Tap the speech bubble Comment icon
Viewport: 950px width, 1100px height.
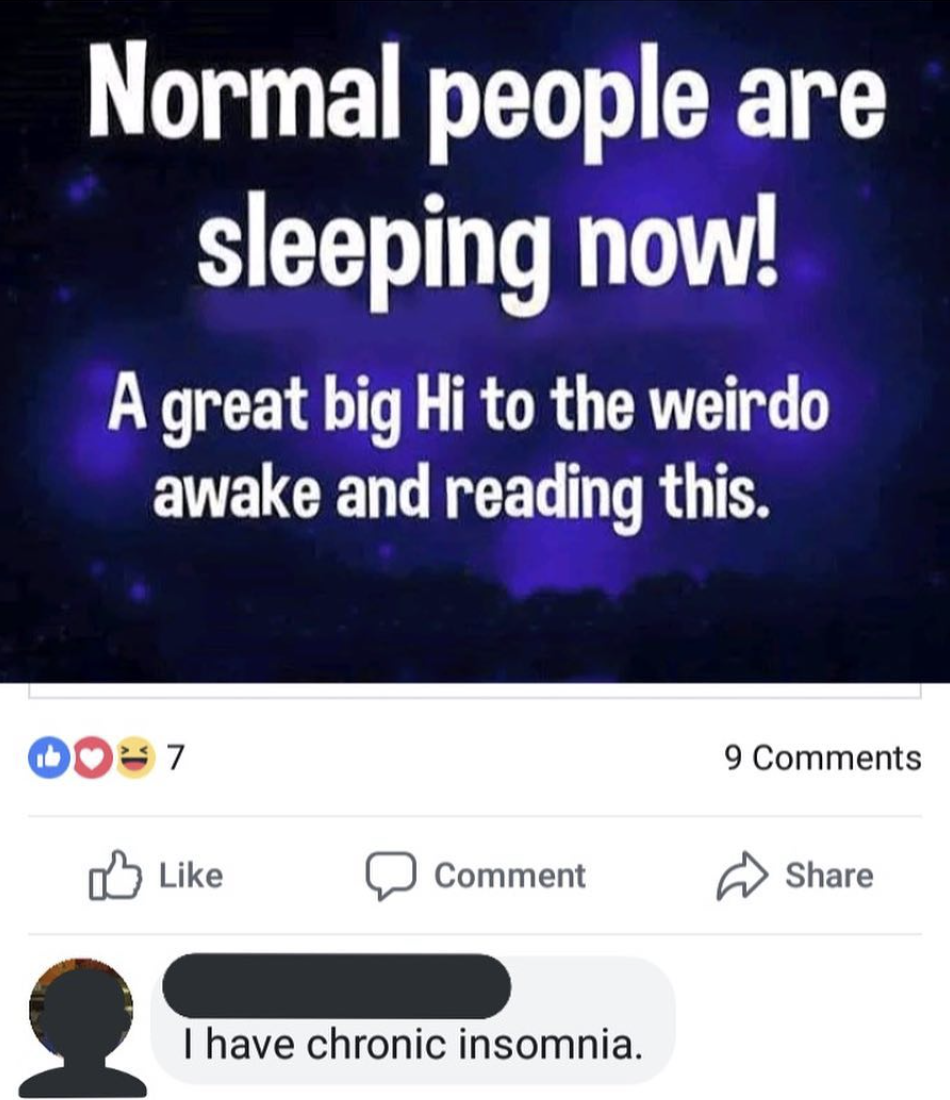click(391, 876)
